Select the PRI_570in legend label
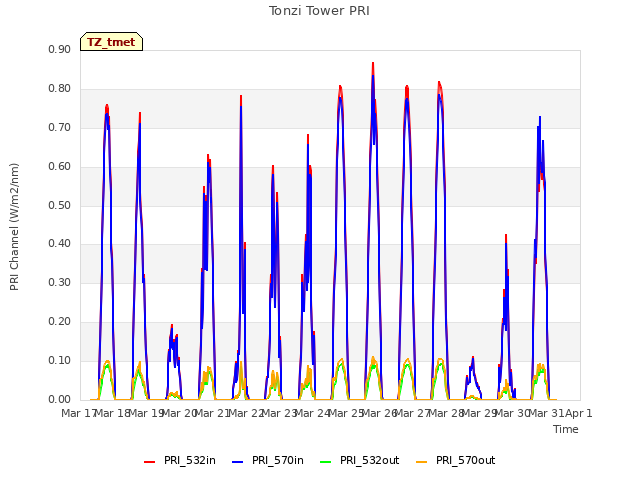The image size is (640, 480). point(278,460)
